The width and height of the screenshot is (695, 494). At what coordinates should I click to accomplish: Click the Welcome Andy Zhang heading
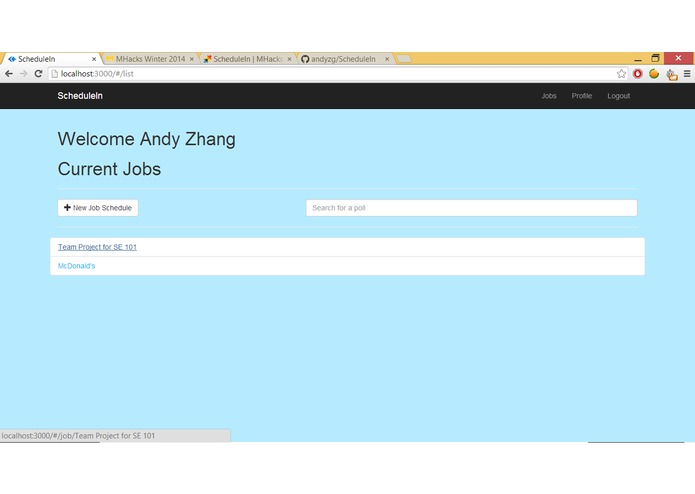147,139
